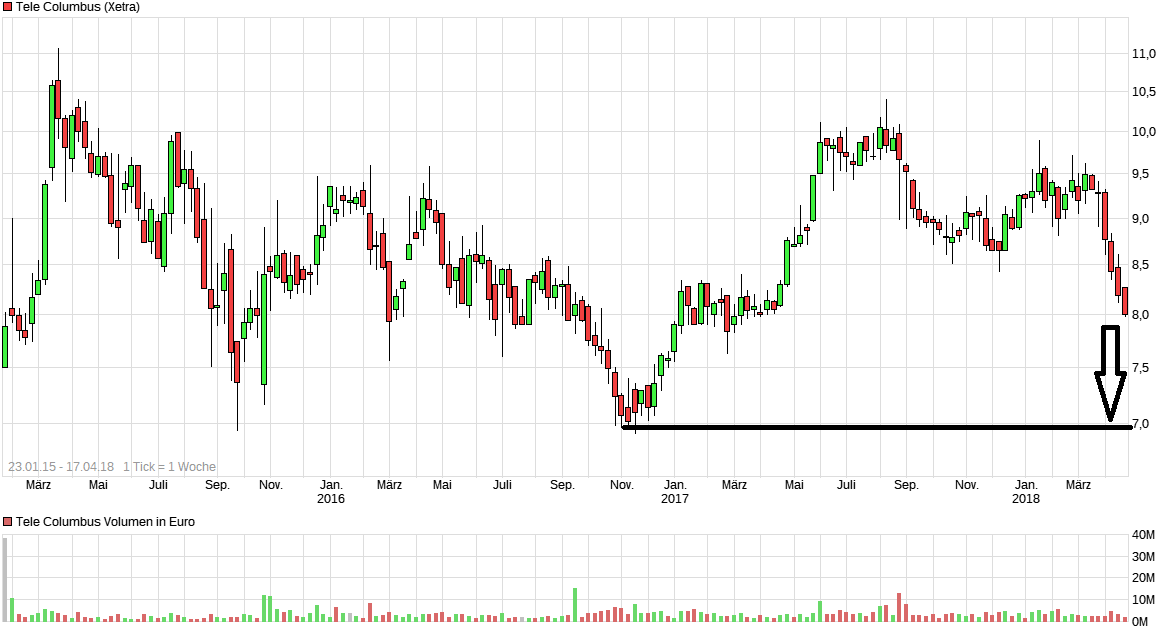Click the date range text '23.01.15 - 17.04.18'
Screen dimensions: 1175x633
[61, 467]
